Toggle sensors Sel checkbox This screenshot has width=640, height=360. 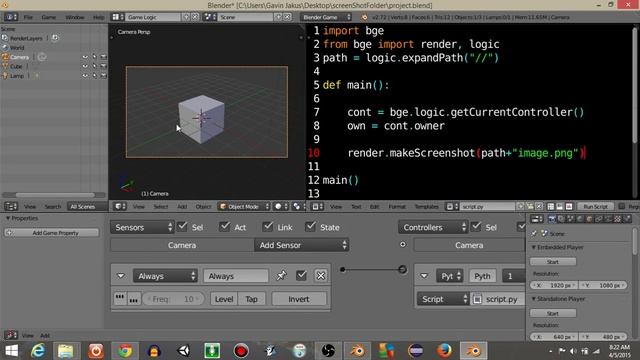(182, 226)
